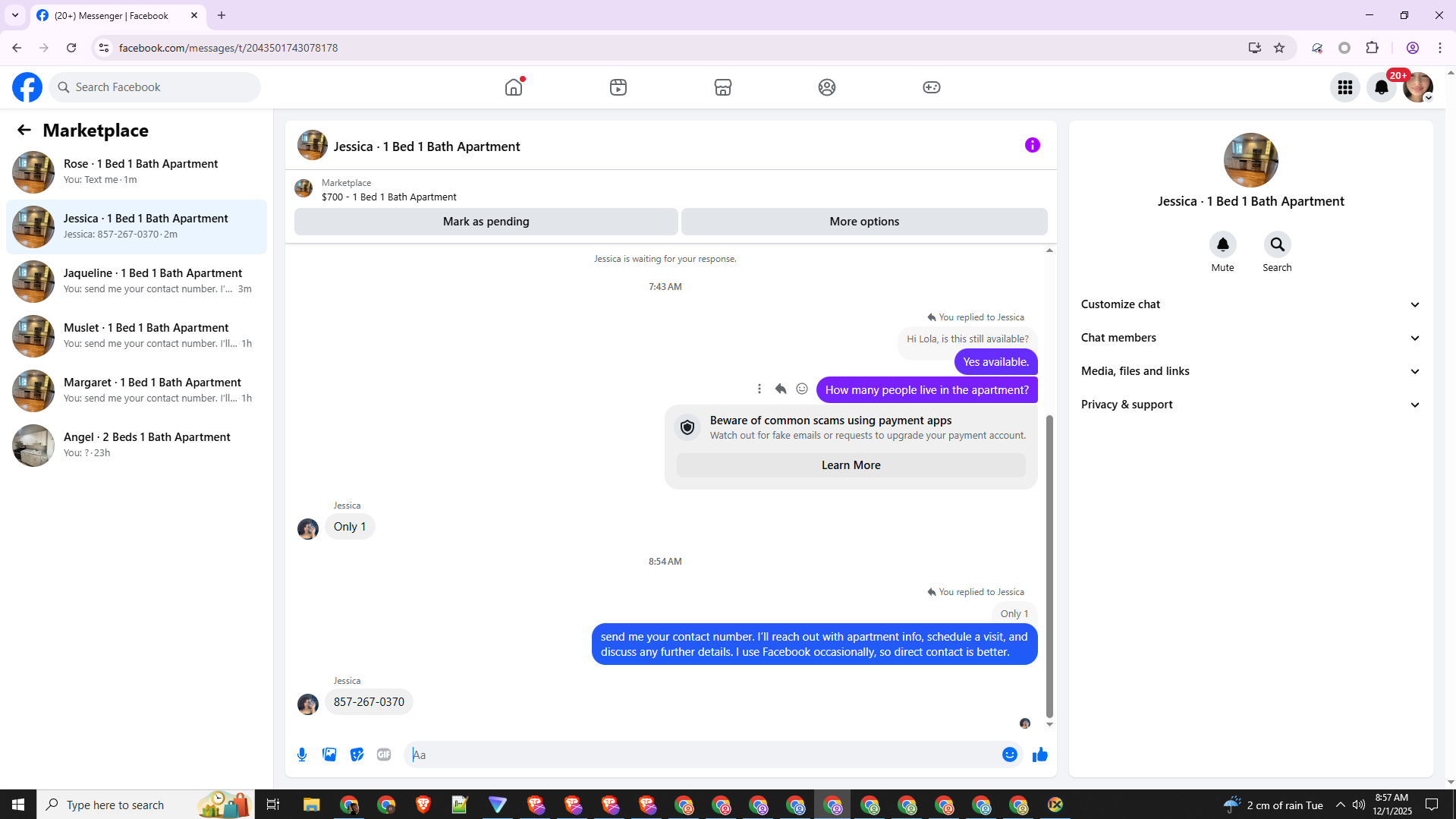
Task: Open Windows Task View
Action: 273,805
